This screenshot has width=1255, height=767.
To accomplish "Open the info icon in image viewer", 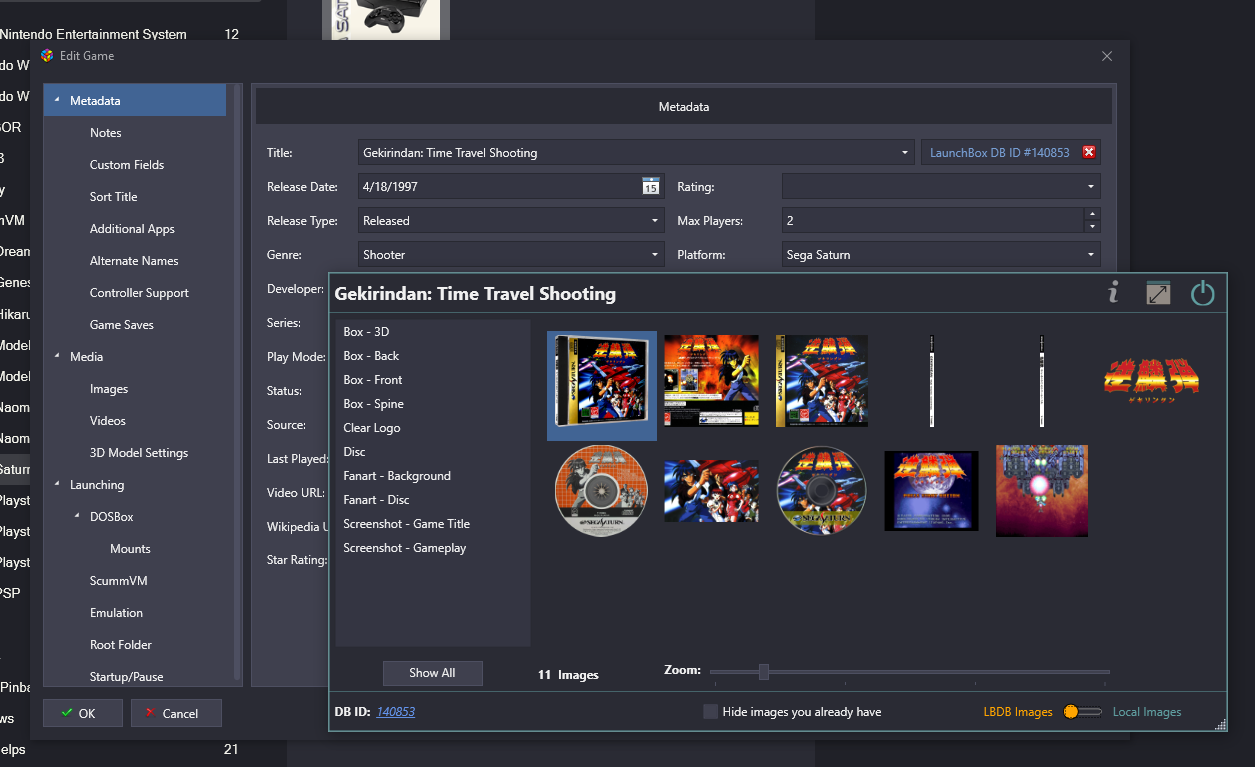I will click(x=1113, y=293).
